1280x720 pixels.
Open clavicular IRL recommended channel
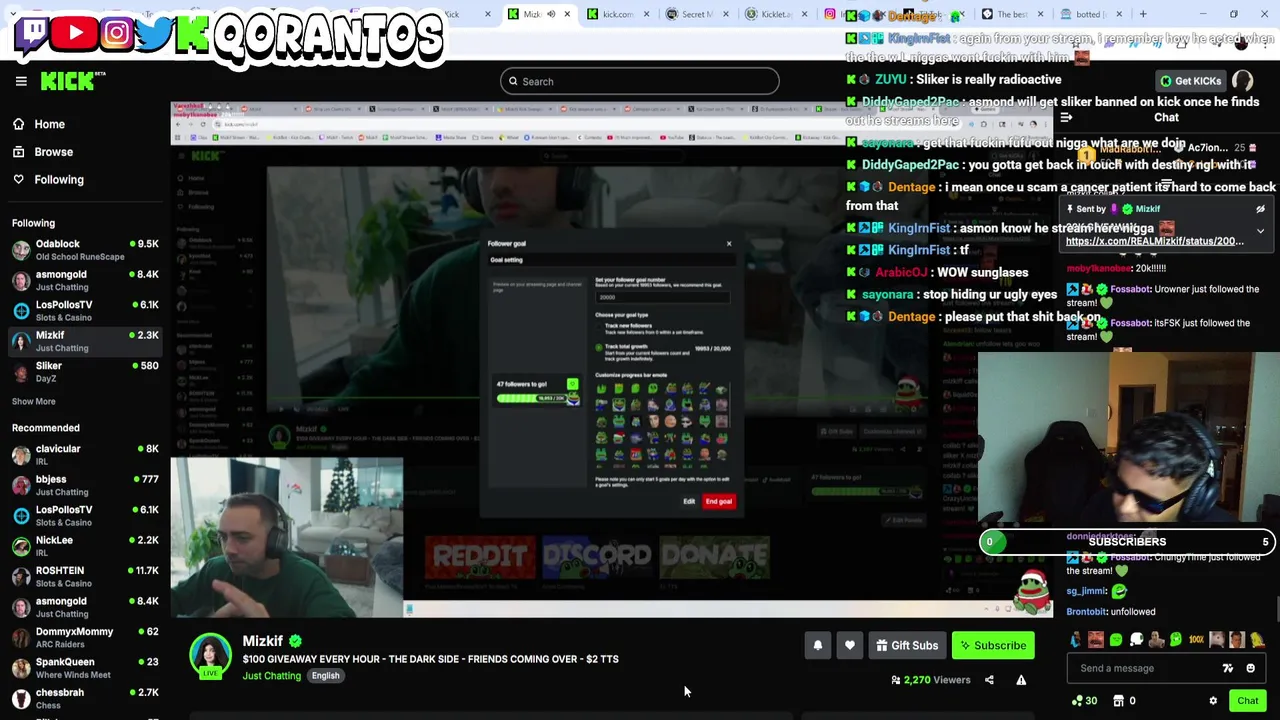(85, 455)
